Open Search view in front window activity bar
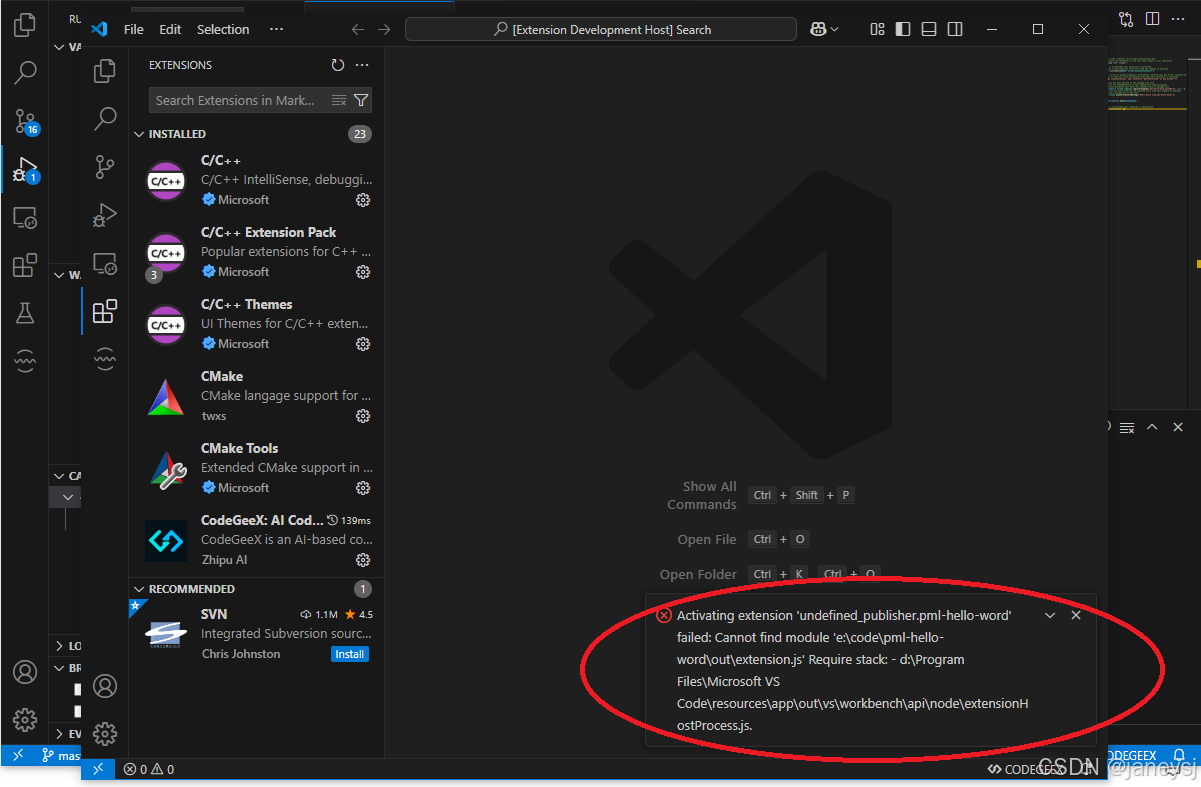Viewport: 1201px width, 787px height. (x=105, y=119)
